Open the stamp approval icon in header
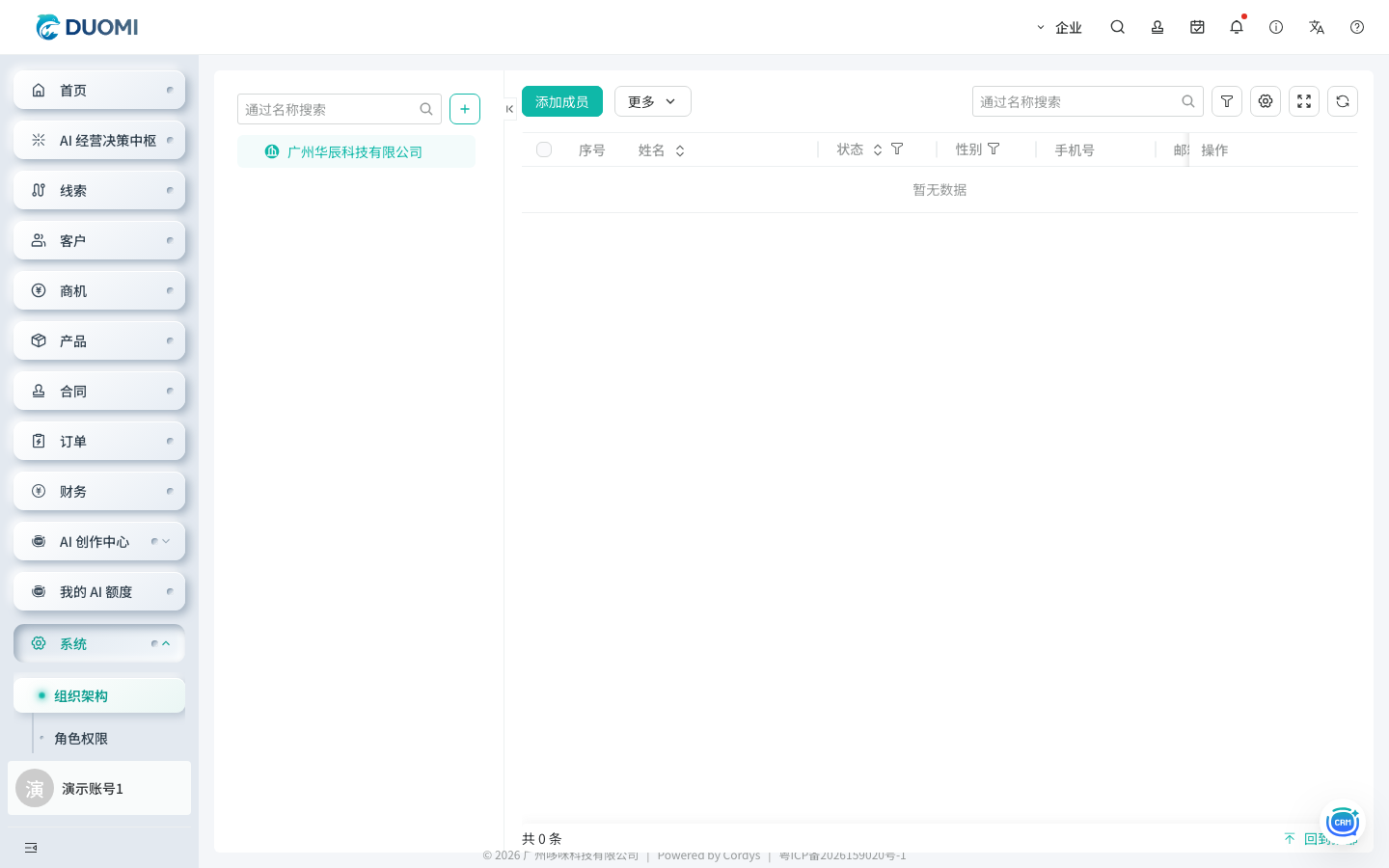1389x868 pixels. tap(1157, 27)
